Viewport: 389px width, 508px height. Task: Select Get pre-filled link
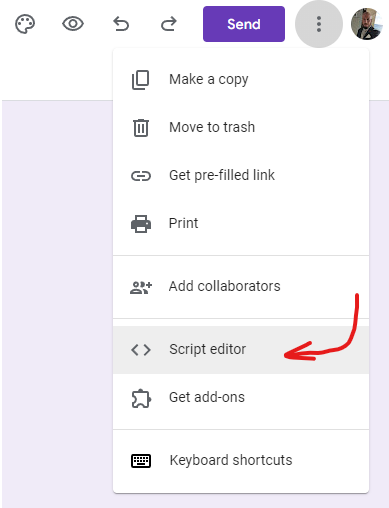pyautogui.click(x=241, y=175)
